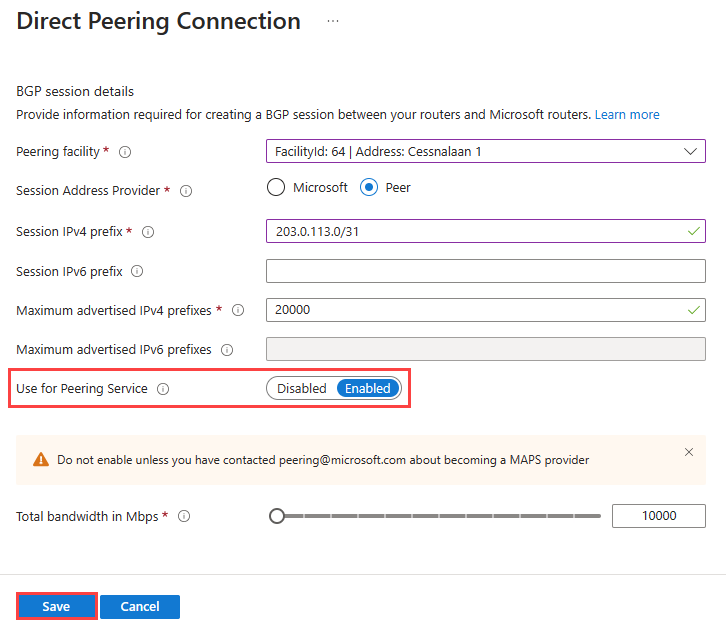Click the 'BGP session details' heading
The image size is (726, 628).
coord(75,91)
